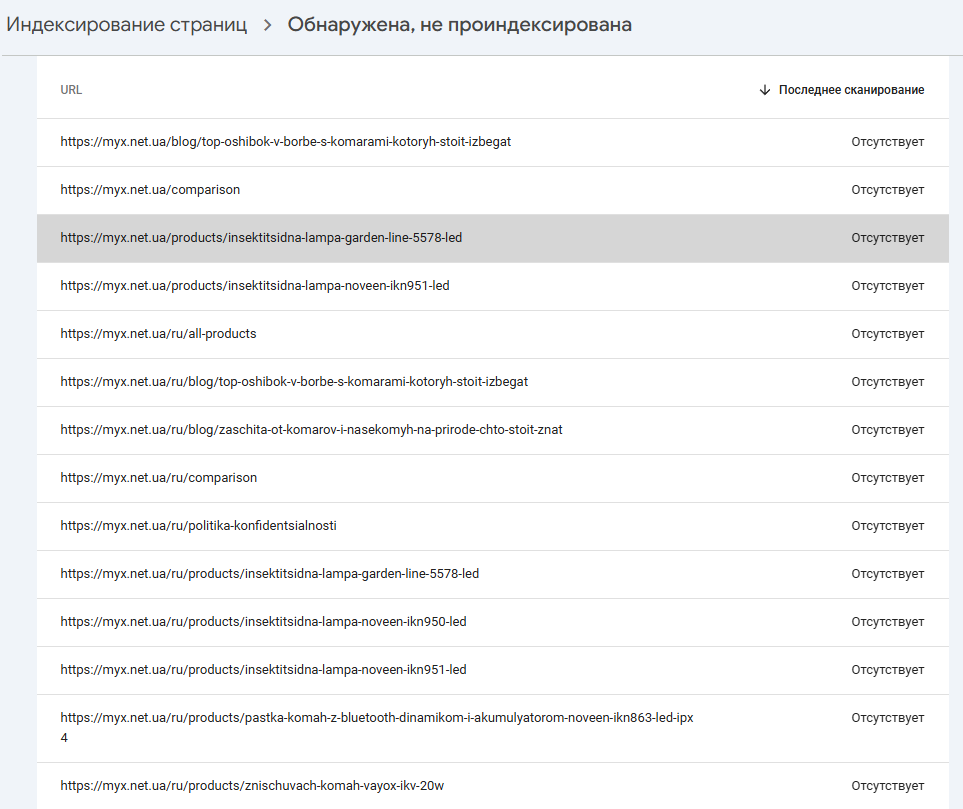Click the breadcrumb chevron after Индексирование страниц
Image resolution: width=963 pixels, height=809 pixels.
pos(267,25)
